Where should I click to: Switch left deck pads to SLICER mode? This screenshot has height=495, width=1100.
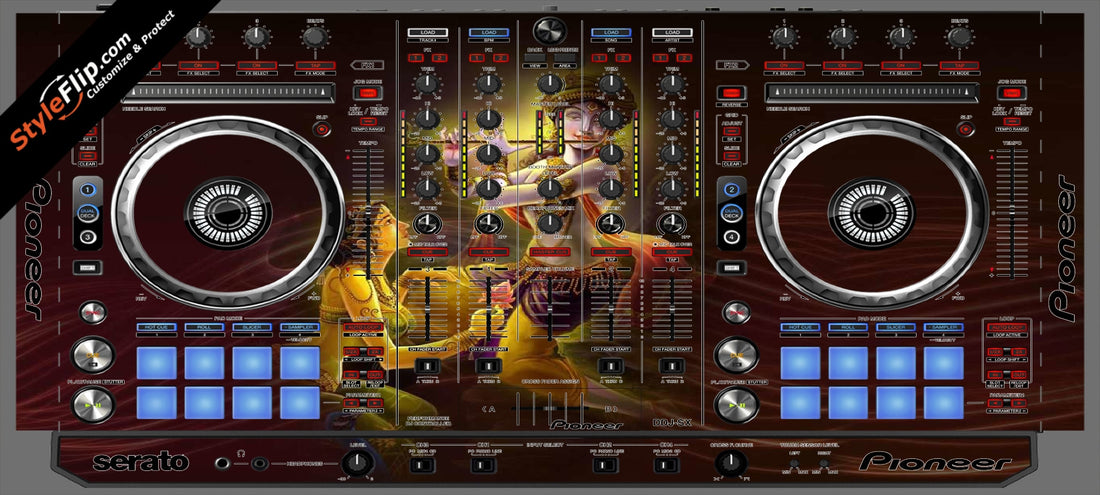[x=252, y=328]
